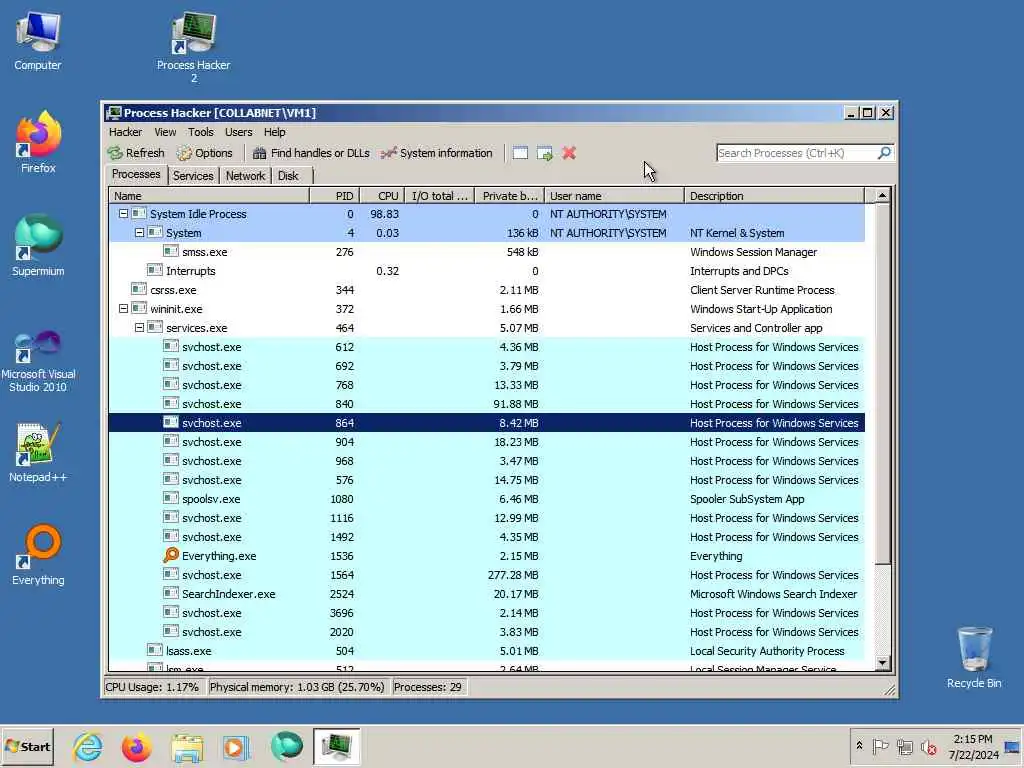Sort by the Name column header
The height and width of the screenshot is (768, 1024).
[209, 196]
